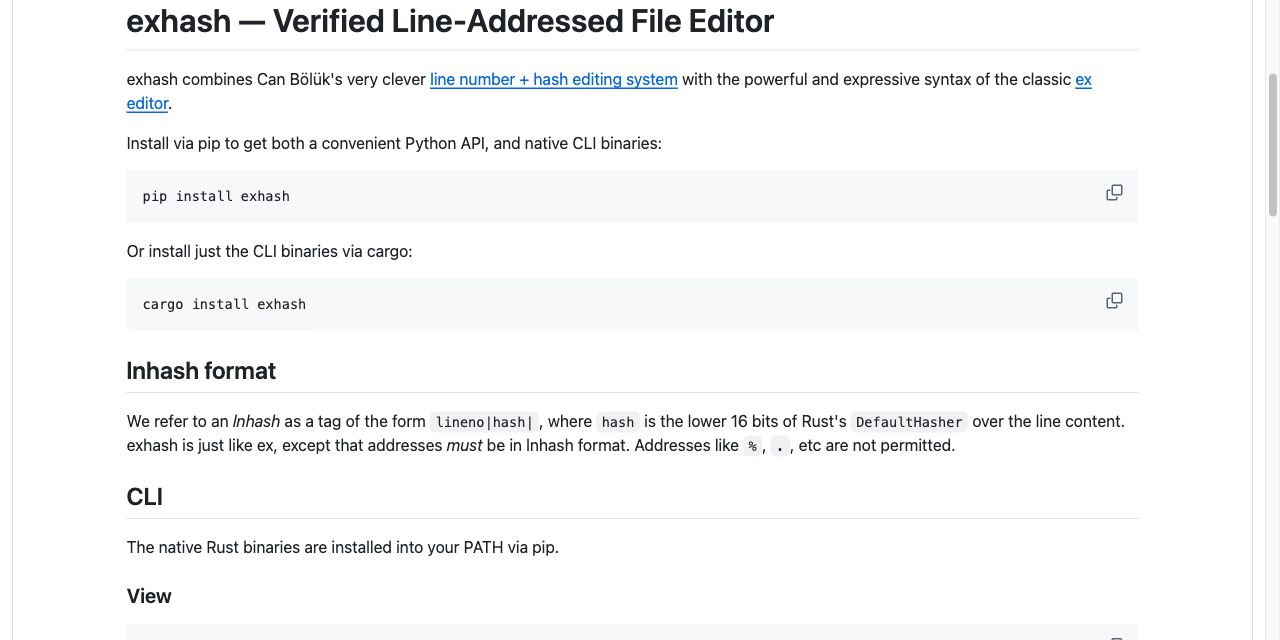Open the line number + hash editing system link
Screen dimensions: 1280x640
(554, 79)
